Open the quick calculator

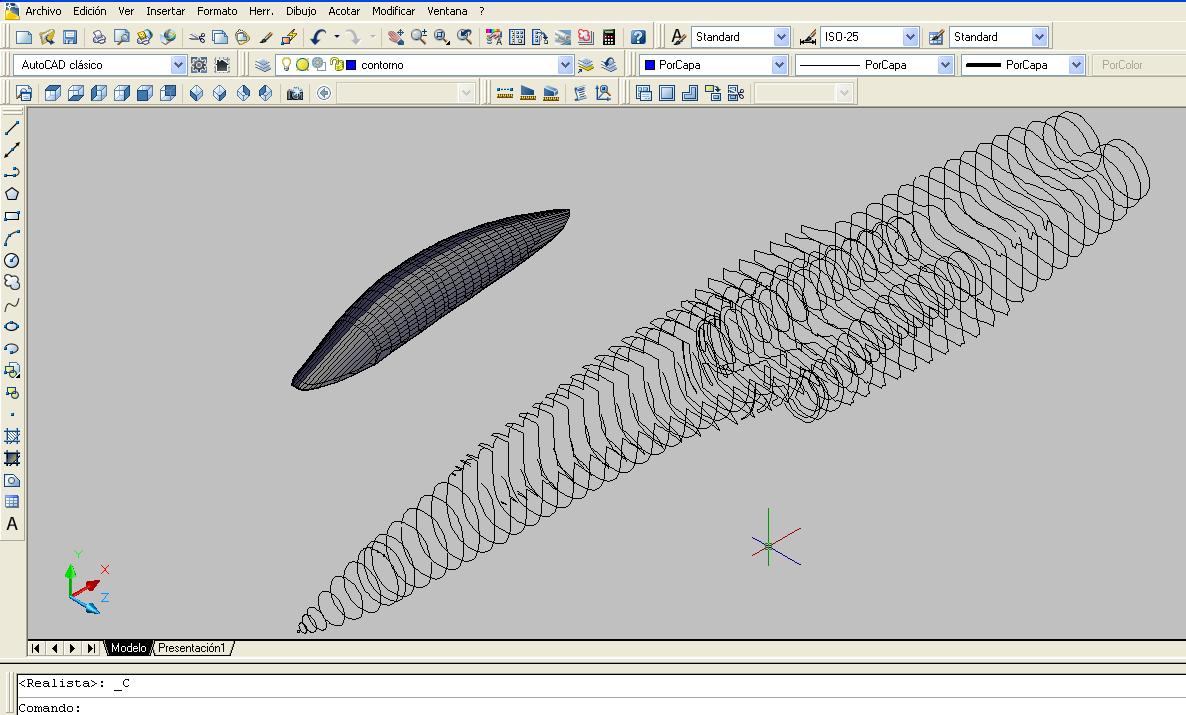click(x=609, y=37)
